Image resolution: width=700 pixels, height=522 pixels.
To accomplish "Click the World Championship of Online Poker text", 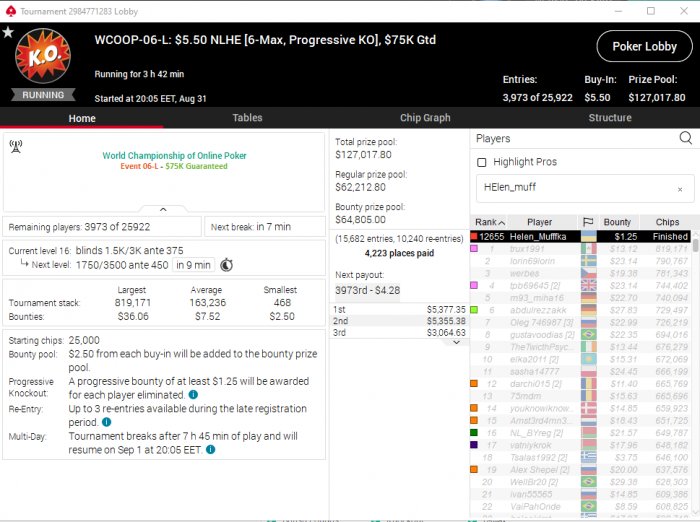I will coord(174,155).
